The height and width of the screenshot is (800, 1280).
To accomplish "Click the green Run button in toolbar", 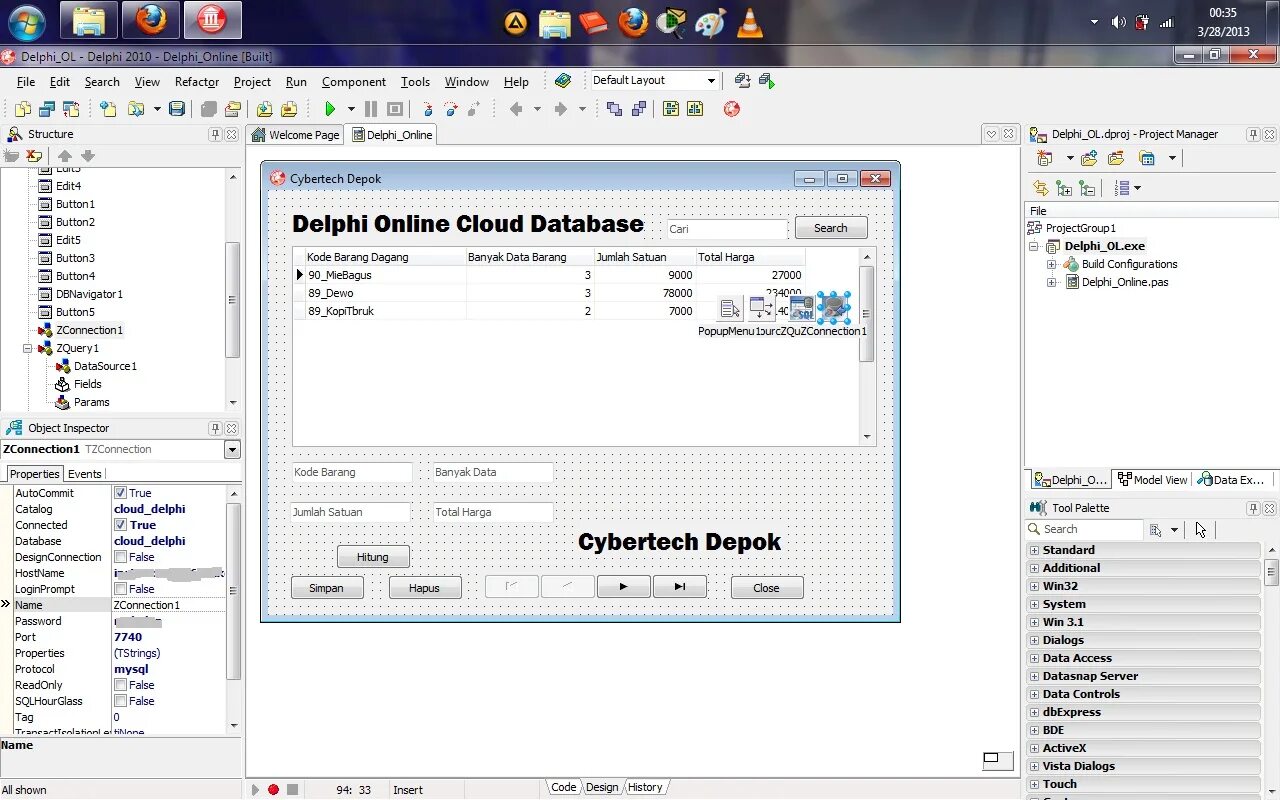I will point(330,109).
